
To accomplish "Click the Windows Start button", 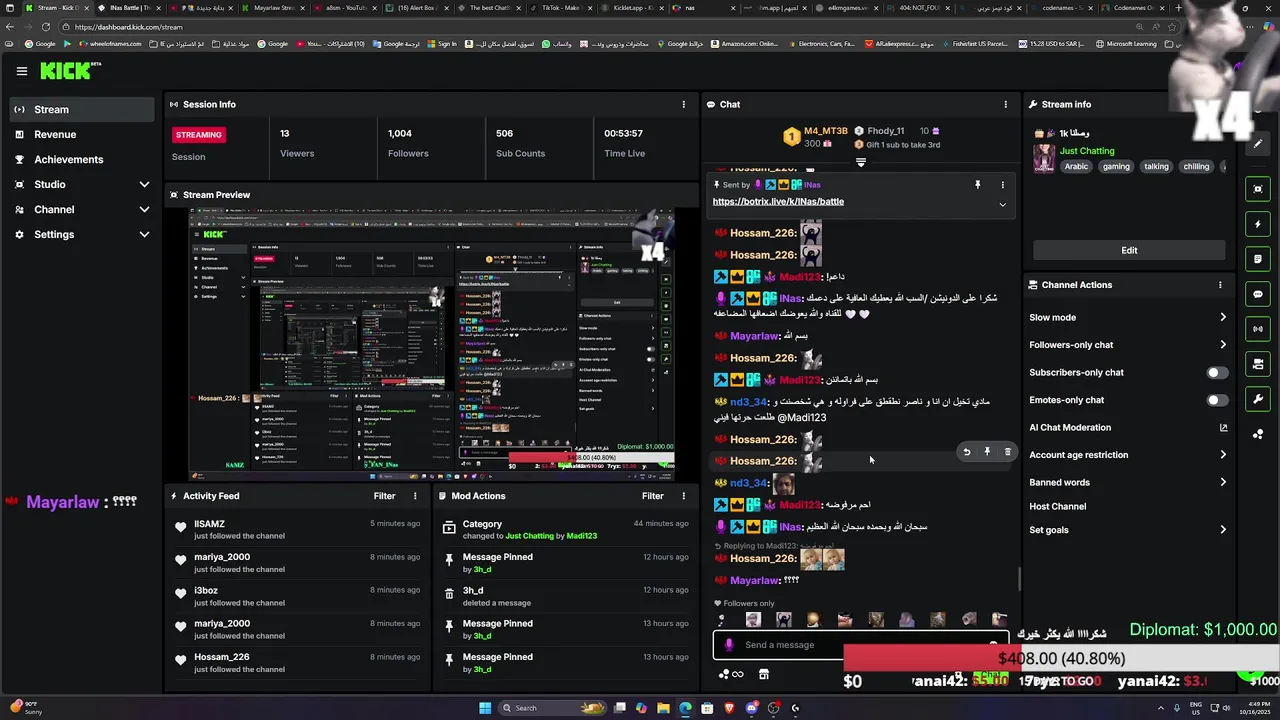I will tap(485, 708).
